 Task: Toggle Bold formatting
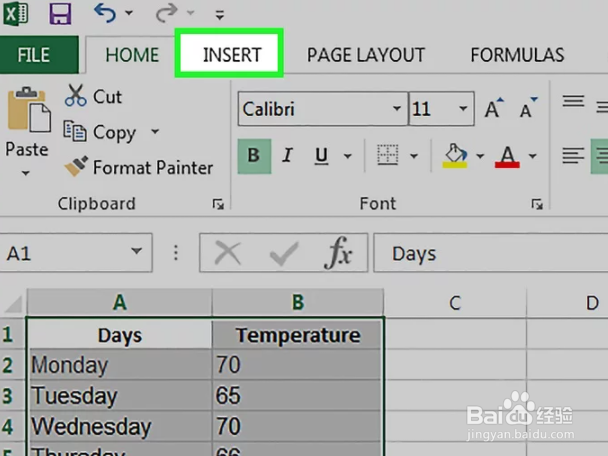(x=253, y=155)
